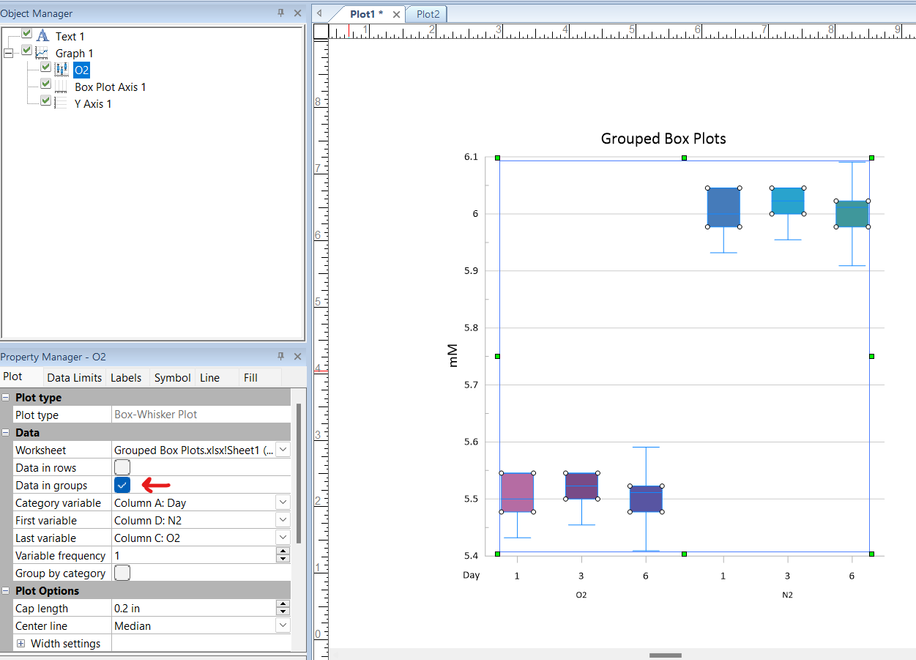Close the Plot1 tab with its X
The image size is (916, 660).
(396, 15)
